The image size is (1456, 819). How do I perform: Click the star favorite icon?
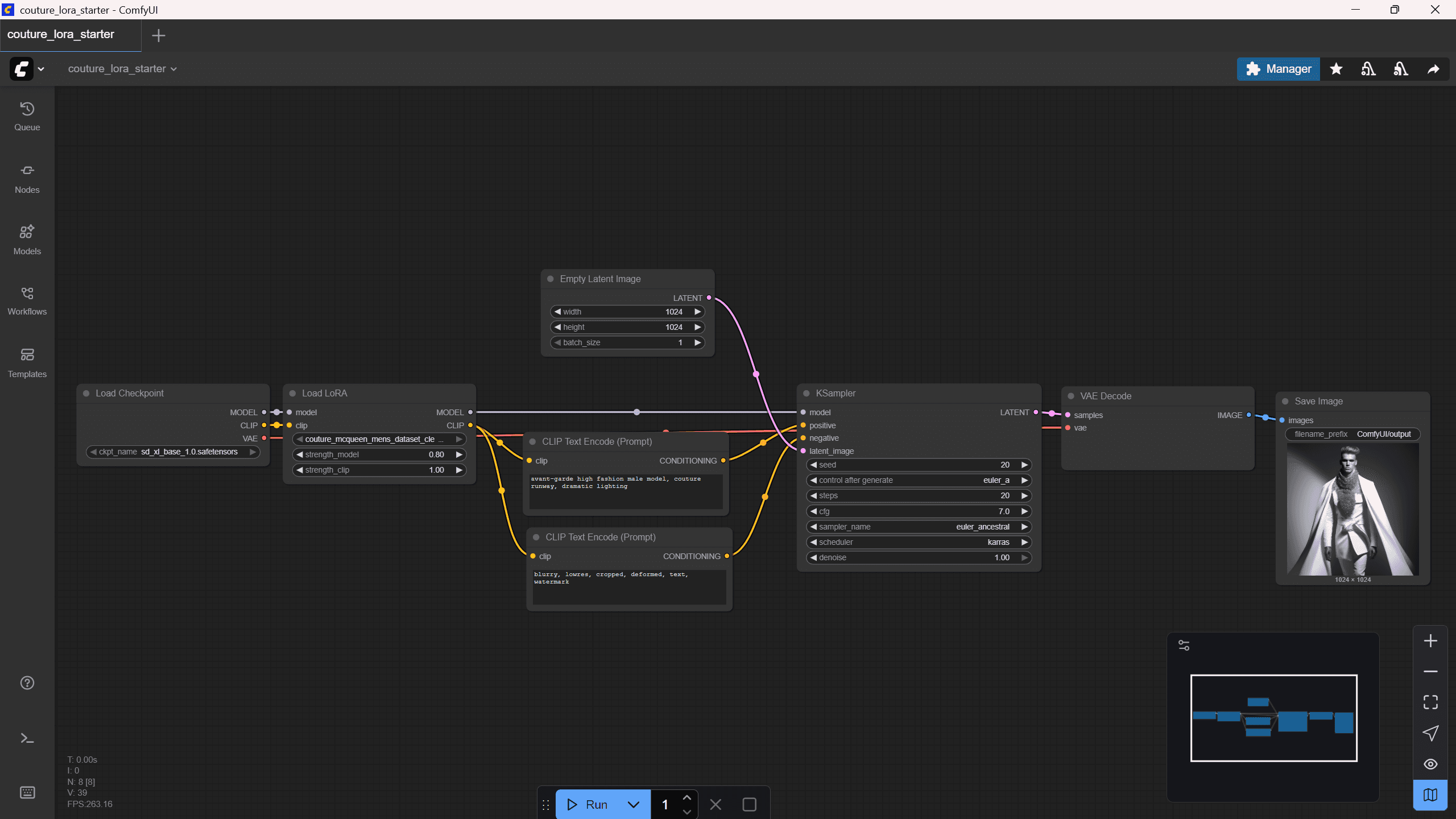coord(1336,69)
